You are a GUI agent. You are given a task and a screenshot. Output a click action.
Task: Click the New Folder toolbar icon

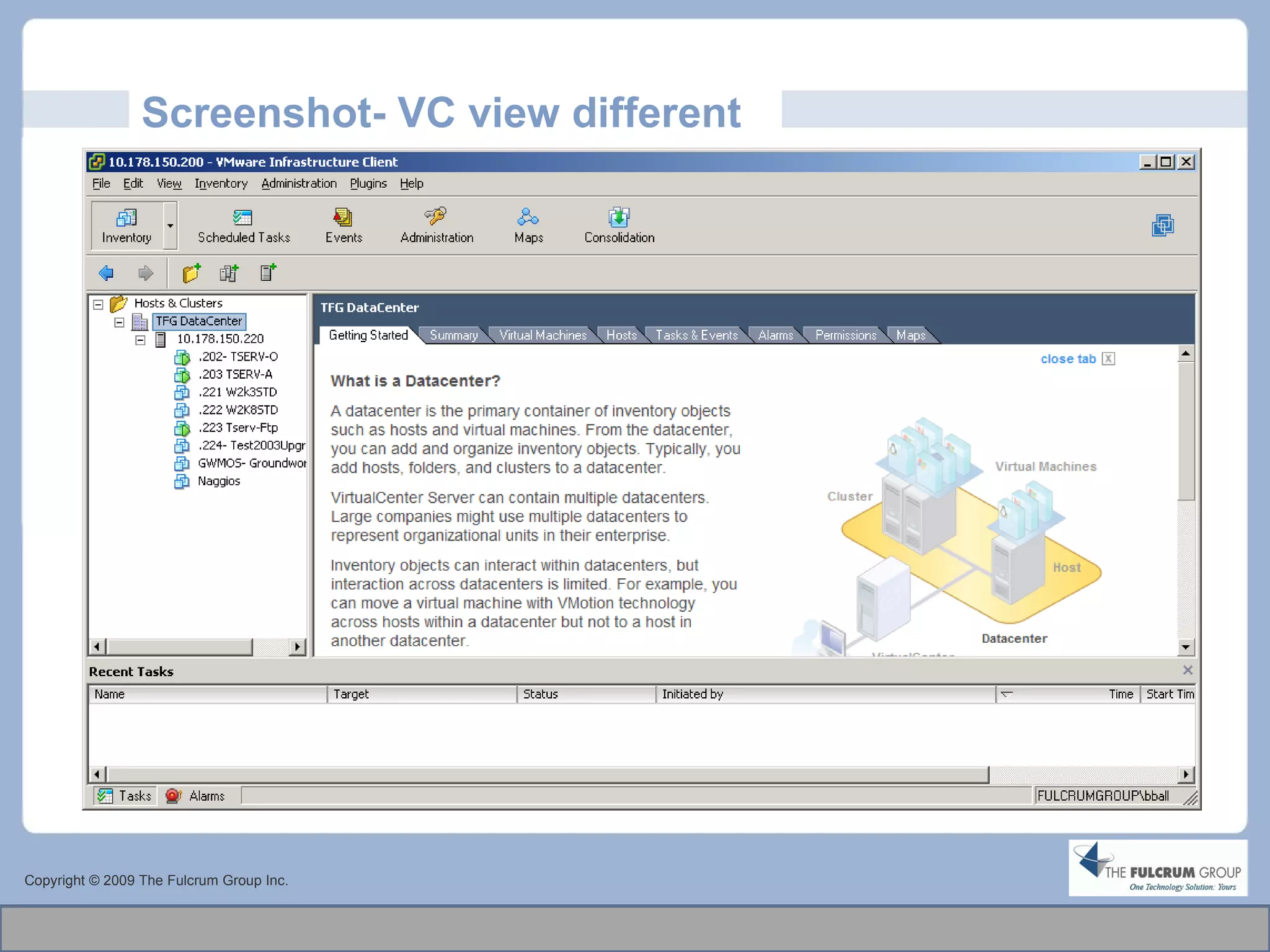click(x=192, y=273)
